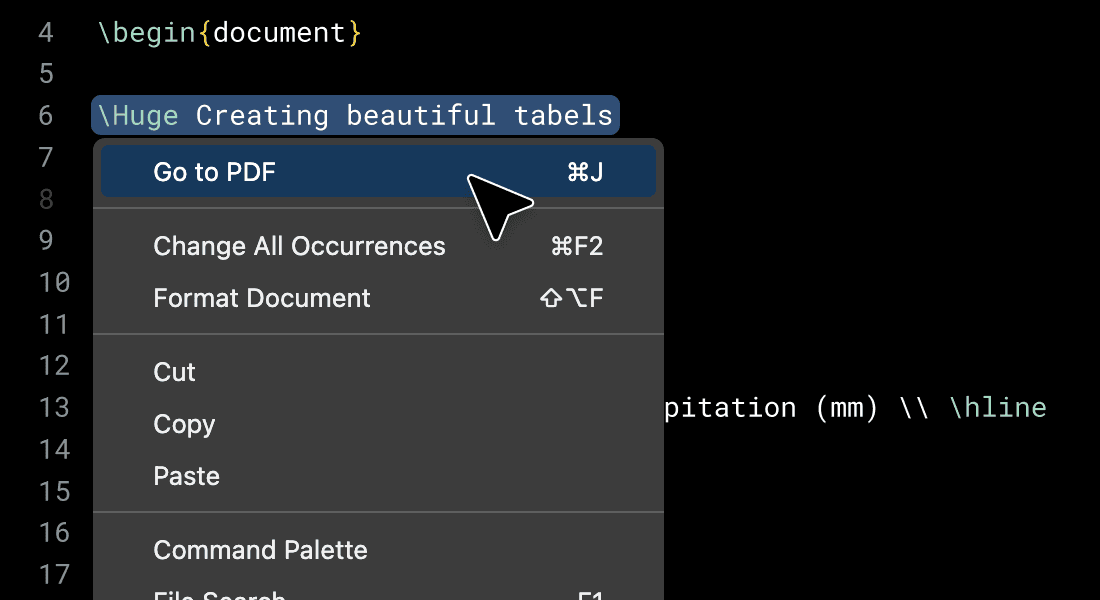Image resolution: width=1100 pixels, height=600 pixels.
Task: Open File Search at the menu's bottom
Action: [378, 593]
